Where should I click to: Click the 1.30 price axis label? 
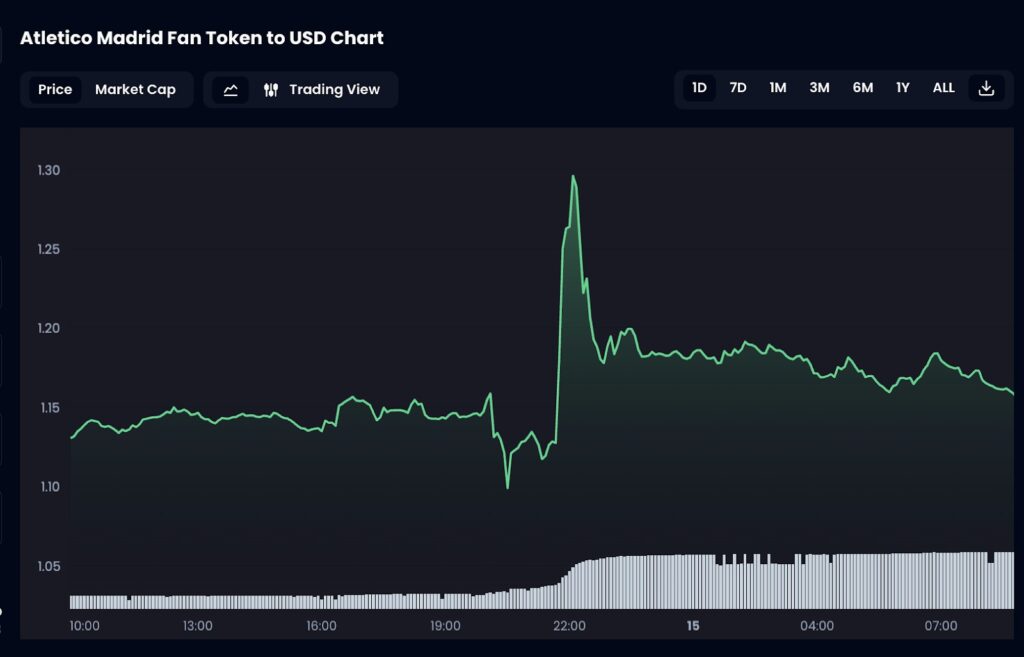pos(50,170)
